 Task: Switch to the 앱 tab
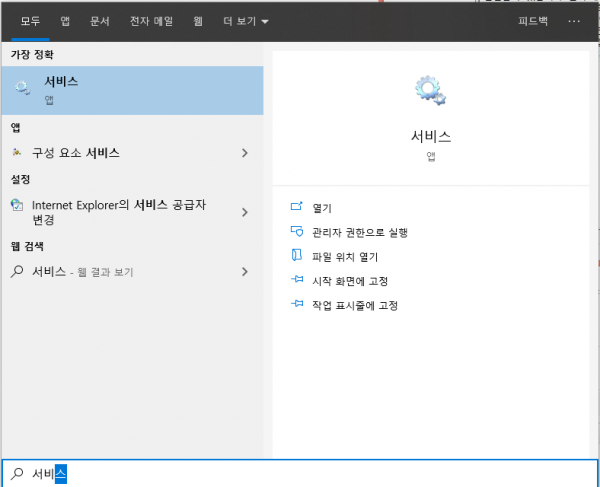pyautogui.click(x=65, y=21)
